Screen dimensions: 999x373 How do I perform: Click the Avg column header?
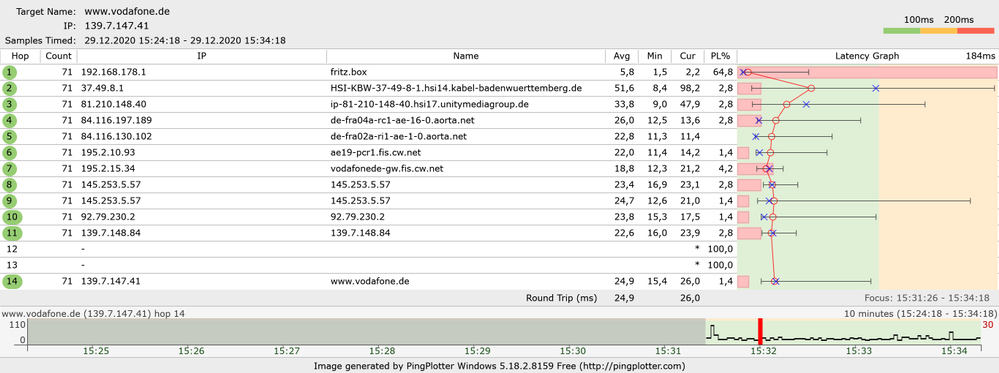tap(622, 56)
